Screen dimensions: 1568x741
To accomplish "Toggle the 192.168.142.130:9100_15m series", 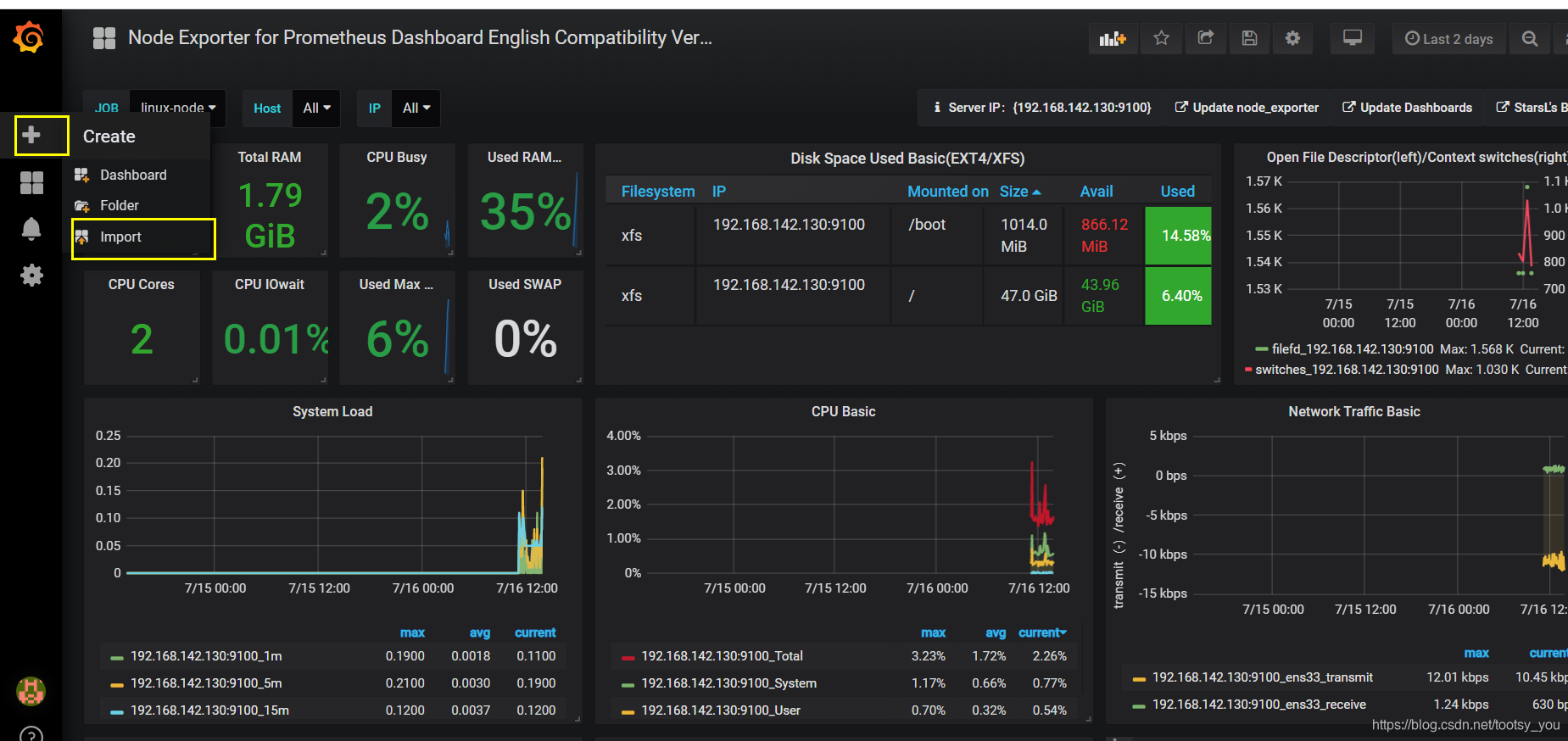I will coord(209,710).
